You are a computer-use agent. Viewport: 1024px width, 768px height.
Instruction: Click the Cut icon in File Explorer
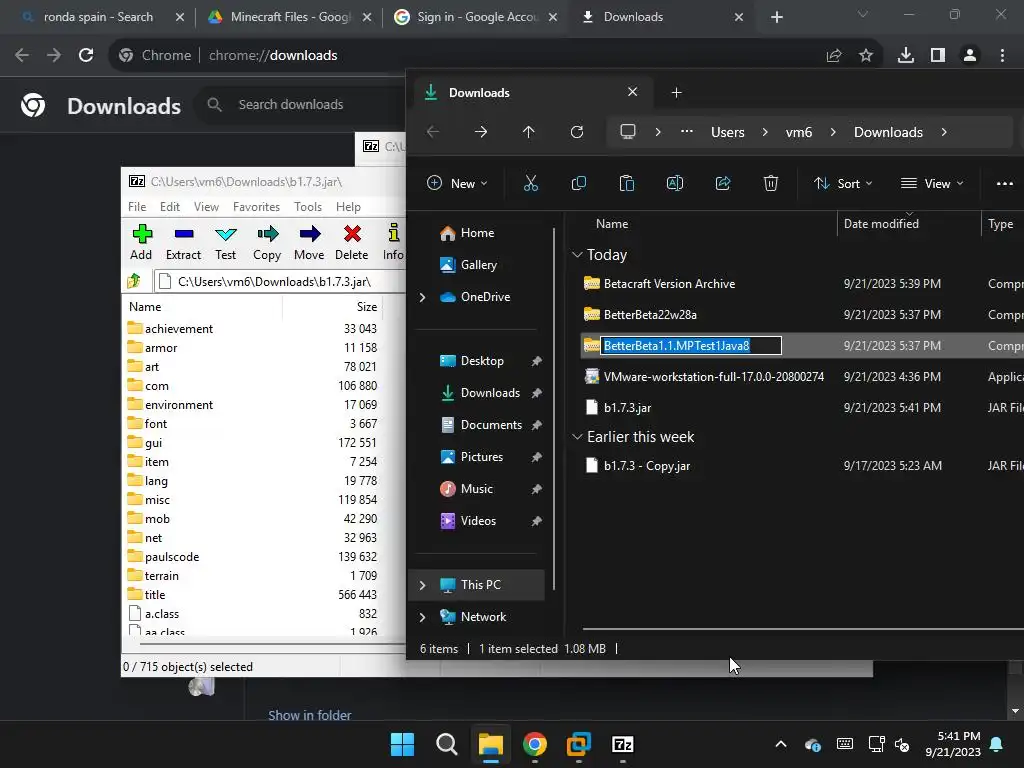(x=531, y=184)
